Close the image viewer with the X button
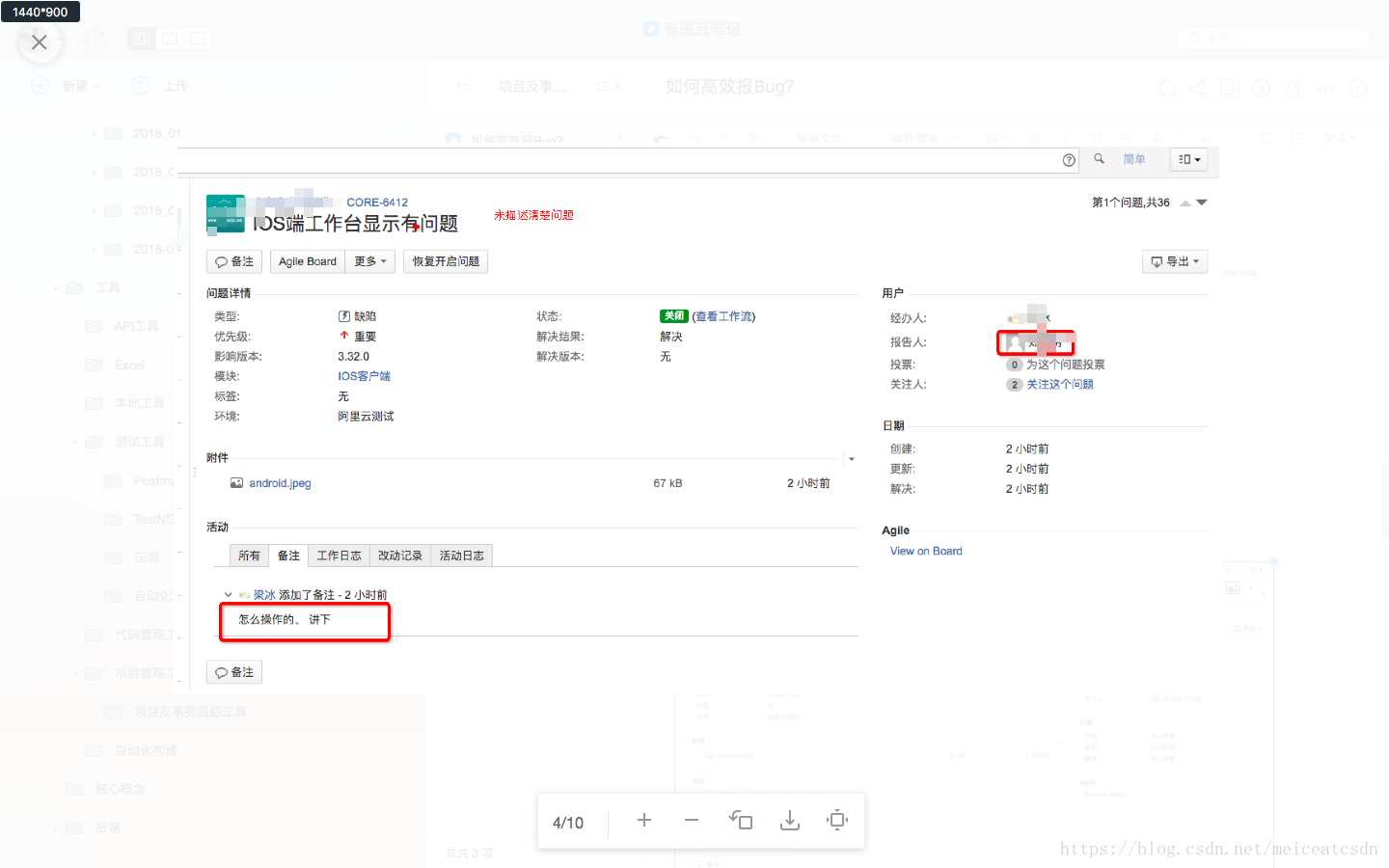Viewport: 1389px width, 868px height. 40,42
